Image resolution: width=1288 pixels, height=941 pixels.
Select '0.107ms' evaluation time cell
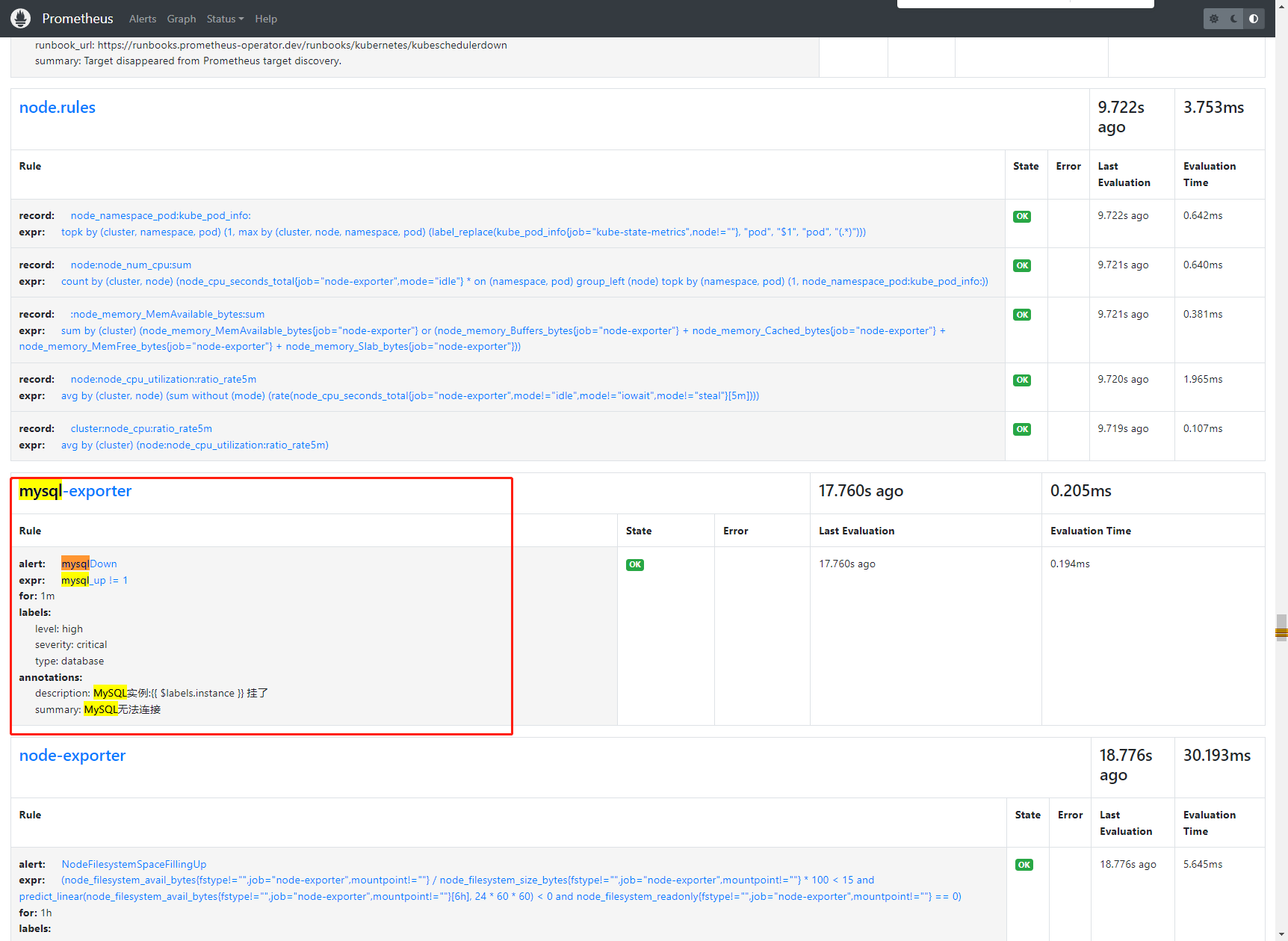coord(1203,429)
